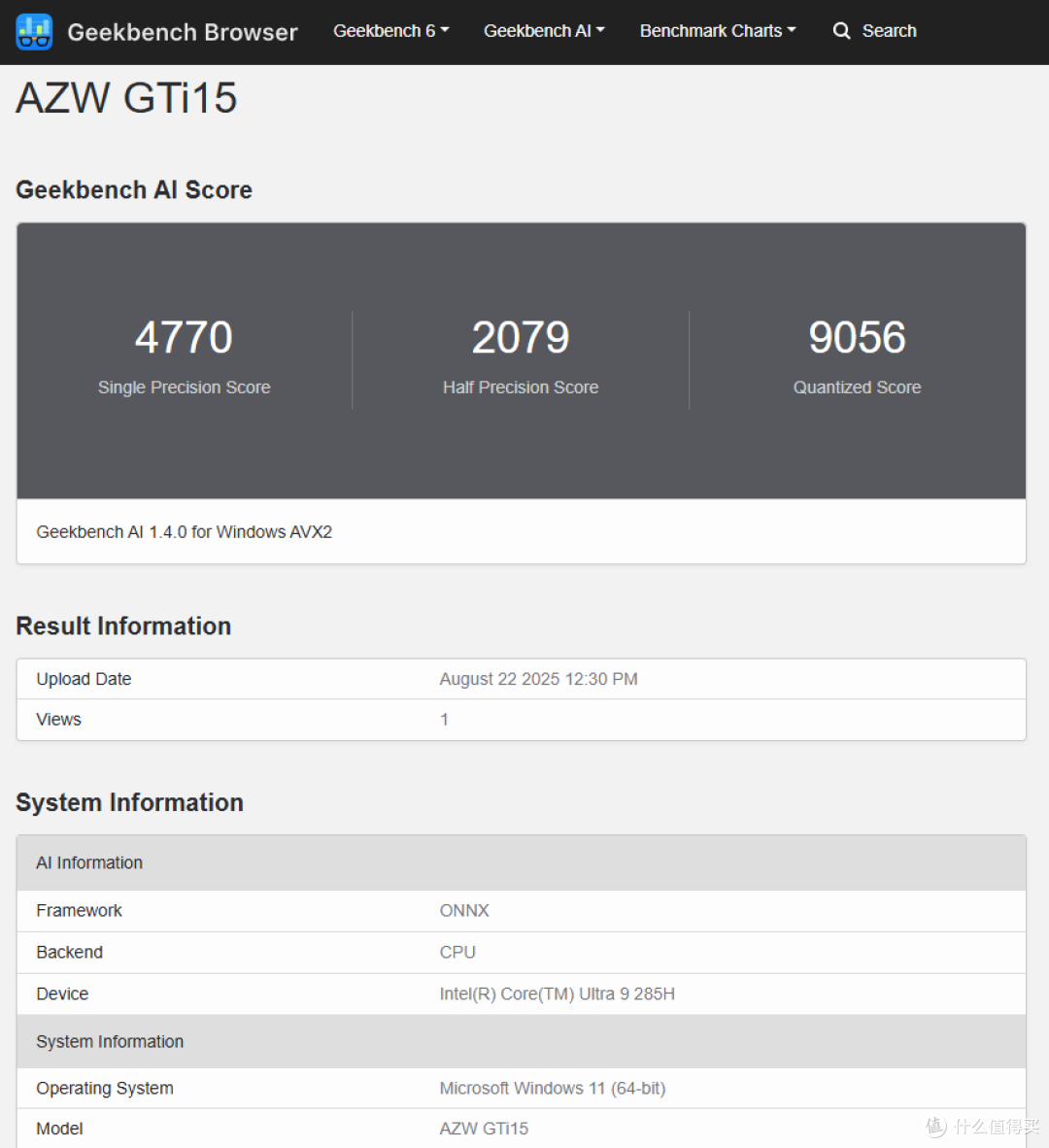Click the Operating System row label

click(105, 1088)
